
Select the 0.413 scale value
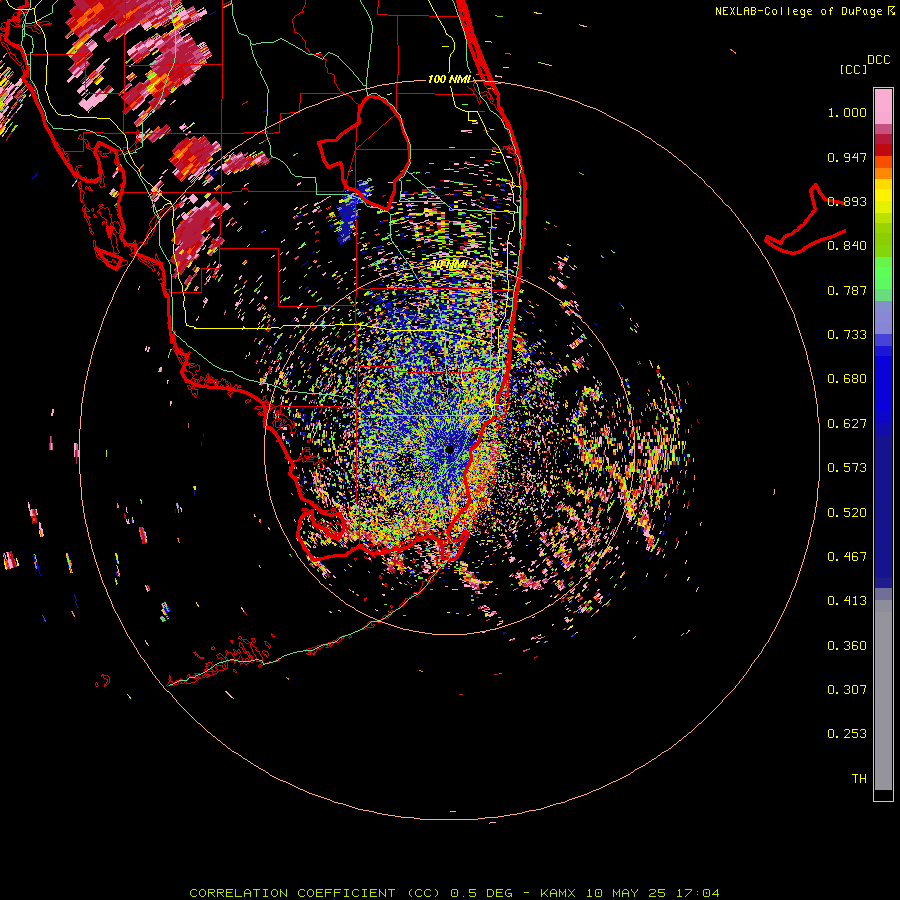847,601
